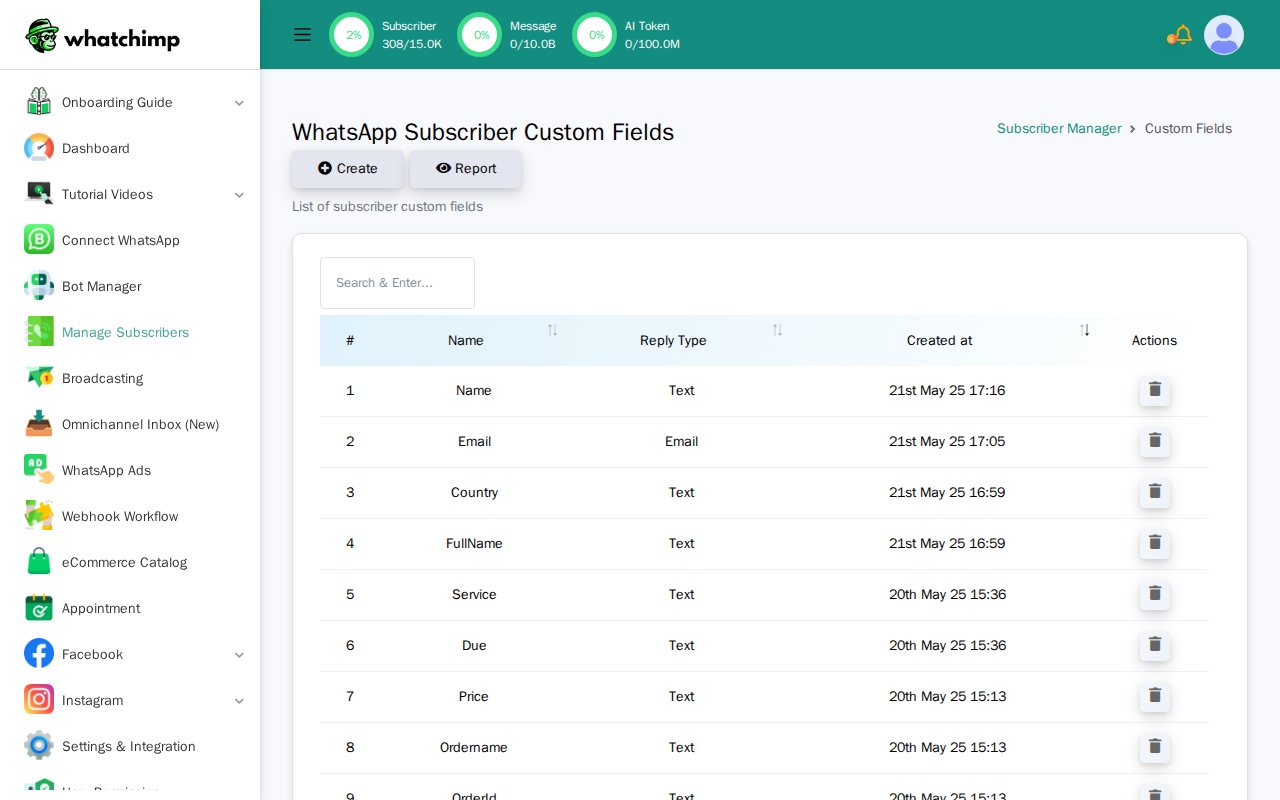Focus the Search & Enter field

click(x=397, y=283)
